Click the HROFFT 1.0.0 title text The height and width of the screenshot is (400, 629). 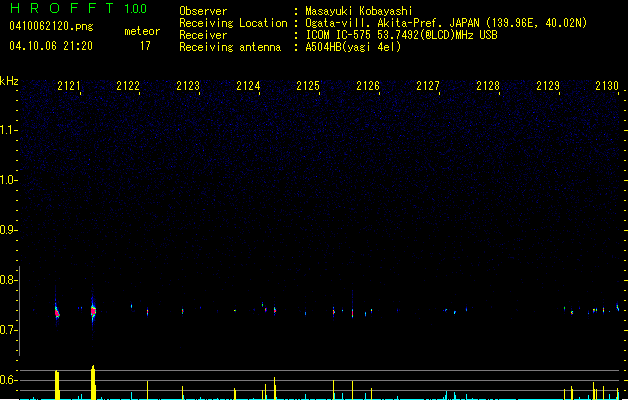tap(78, 8)
